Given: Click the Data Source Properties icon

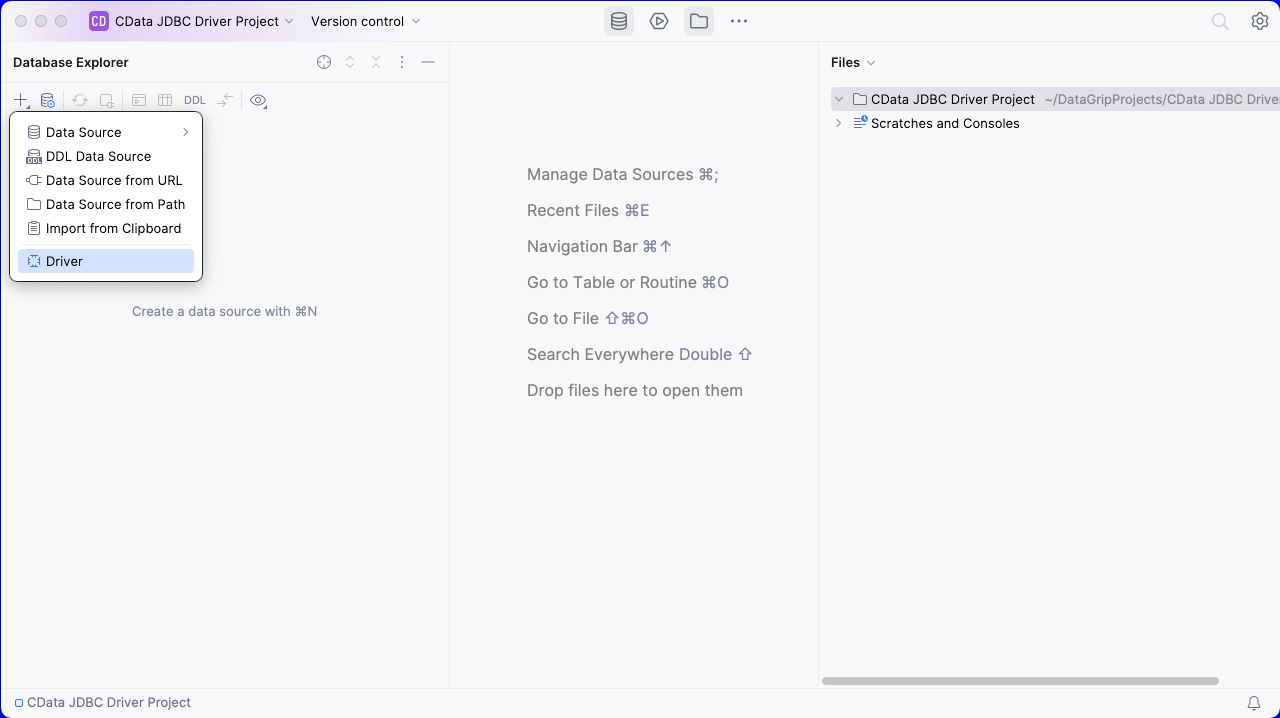Looking at the screenshot, I should point(47,100).
